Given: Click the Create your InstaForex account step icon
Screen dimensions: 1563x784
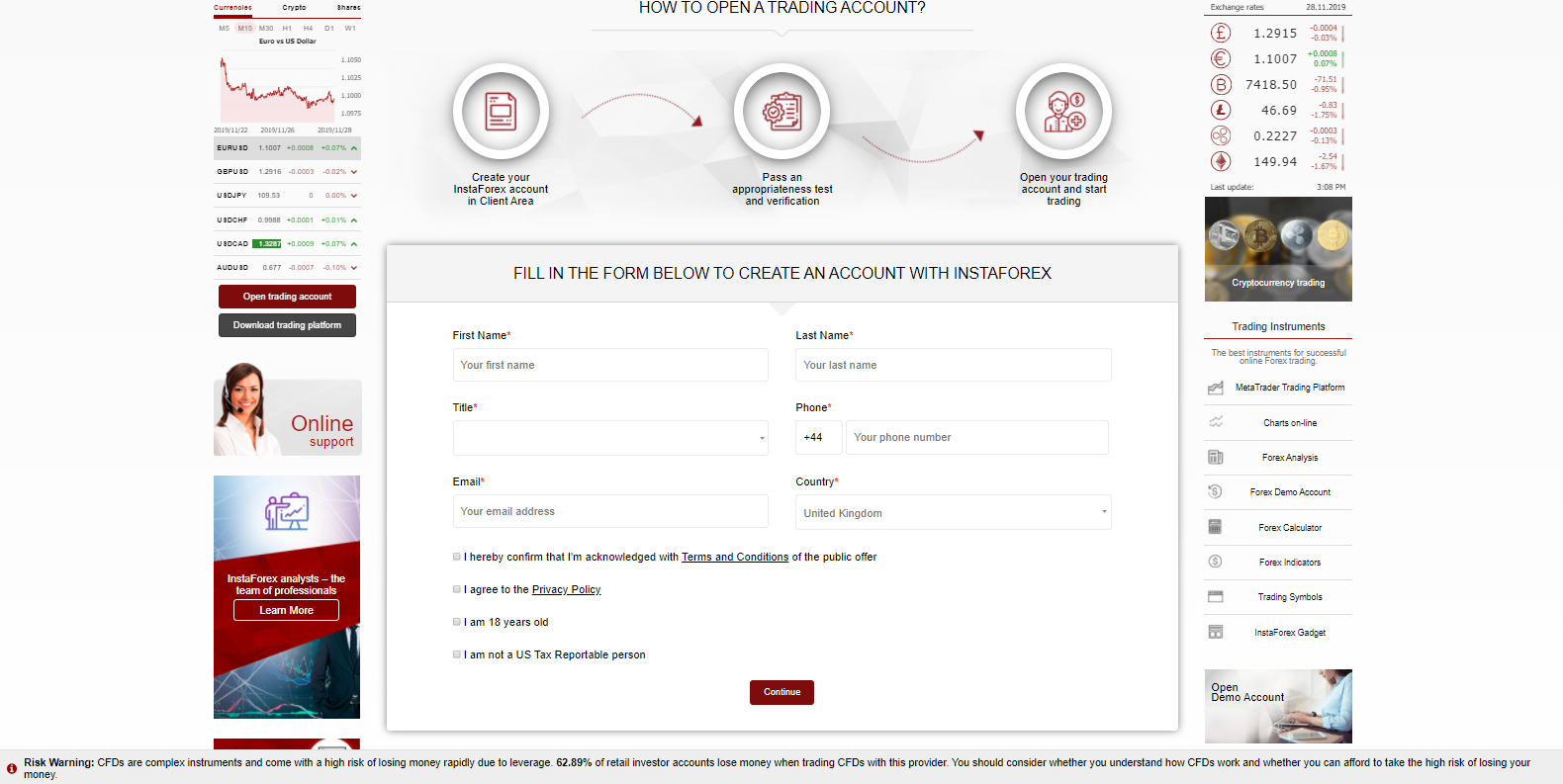Looking at the screenshot, I should pos(501,112).
